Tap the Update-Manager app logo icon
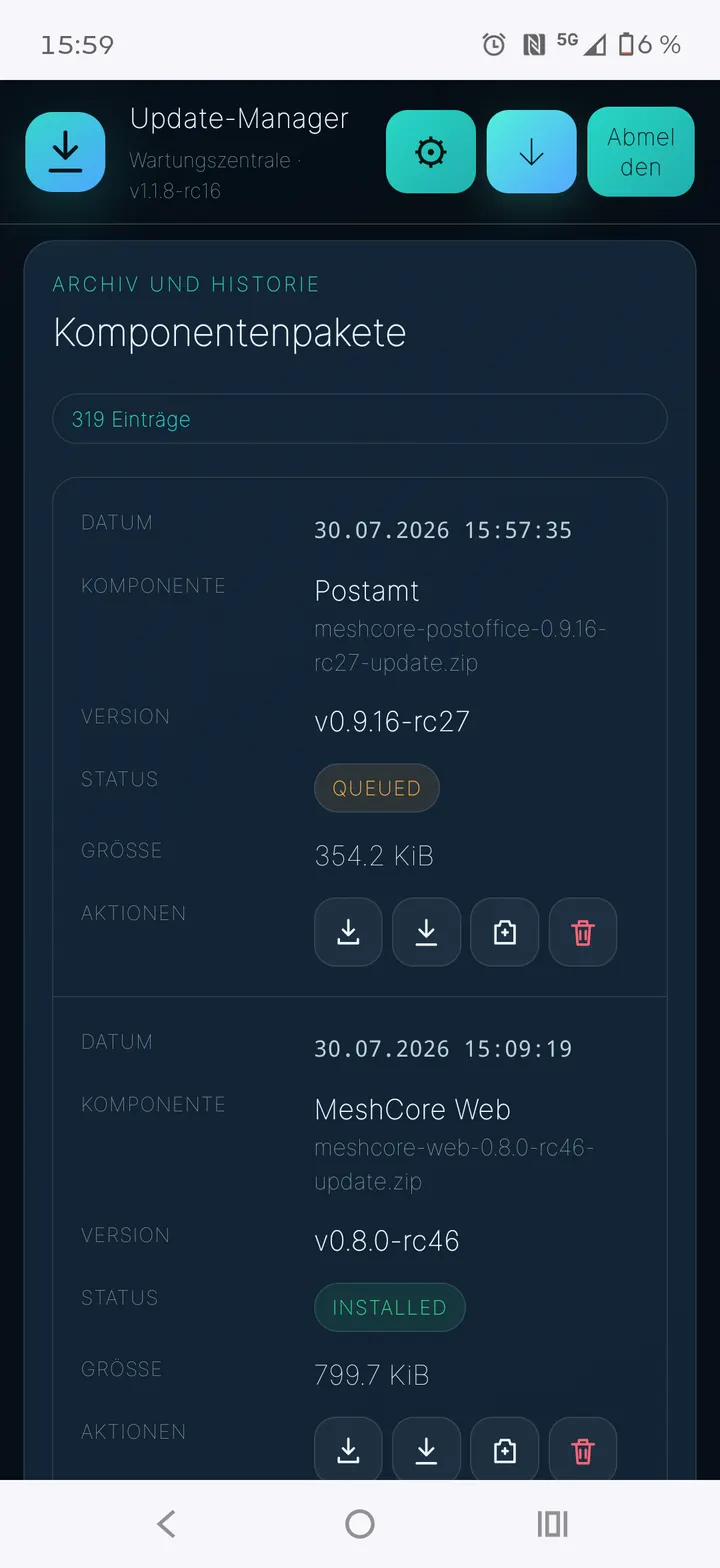Viewport: 720px width, 1568px height. 65,152
